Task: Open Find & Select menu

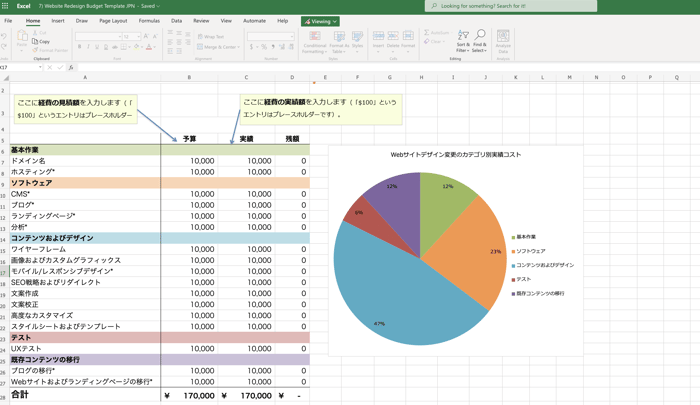Action: (479, 41)
